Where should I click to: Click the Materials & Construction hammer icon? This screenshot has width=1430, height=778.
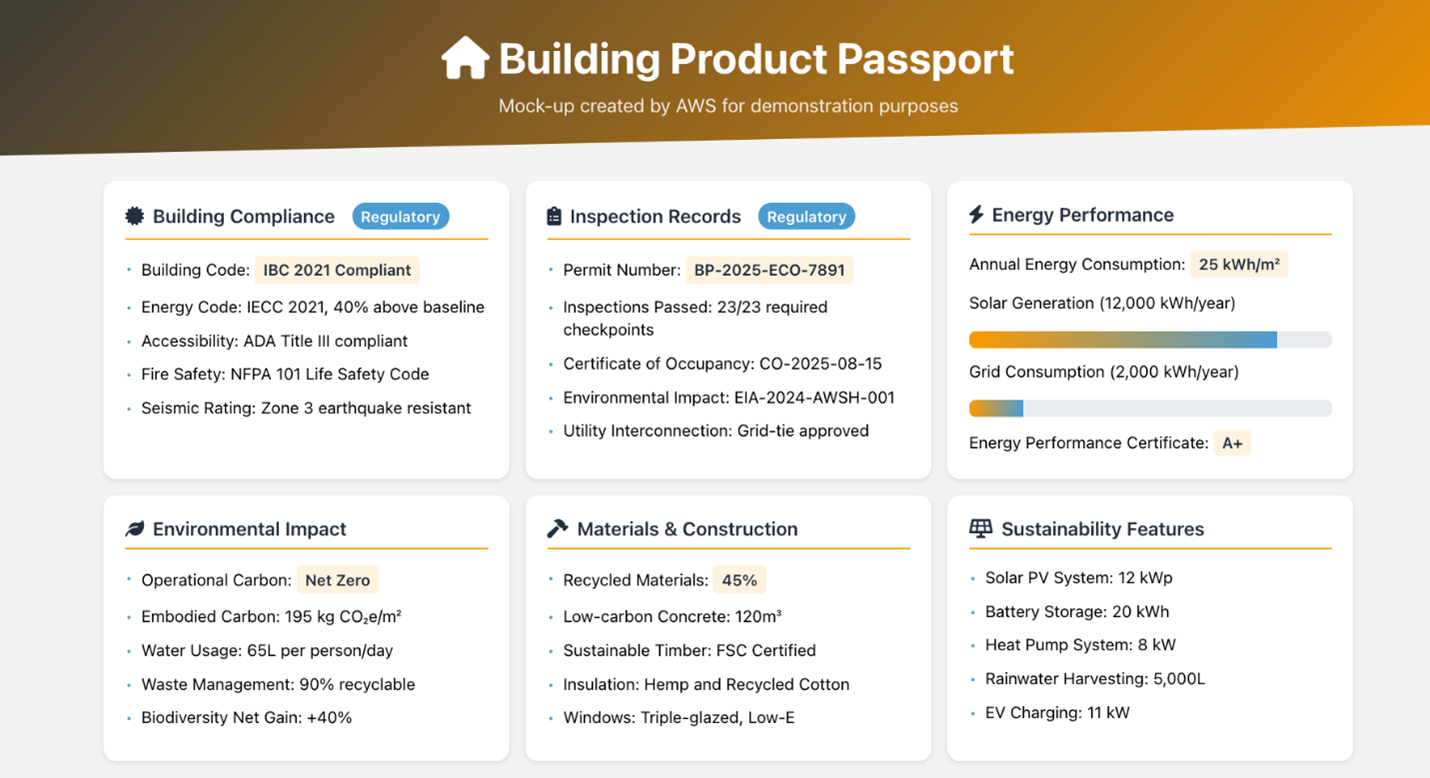click(x=557, y=529)
